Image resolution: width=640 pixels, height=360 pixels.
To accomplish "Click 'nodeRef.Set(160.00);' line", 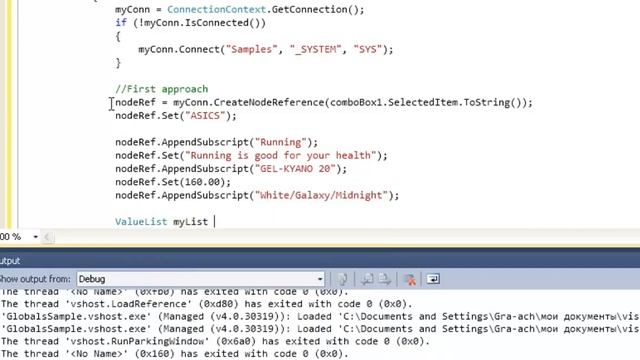I will 173,182.
